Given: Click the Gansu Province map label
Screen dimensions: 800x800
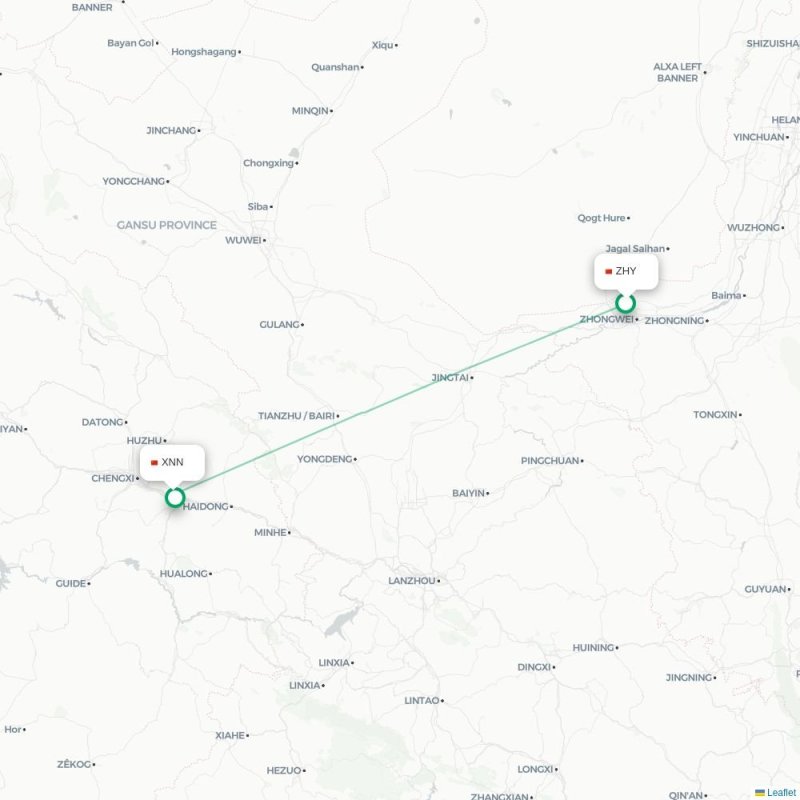Looking at the screenshot, I should [166, 225].
